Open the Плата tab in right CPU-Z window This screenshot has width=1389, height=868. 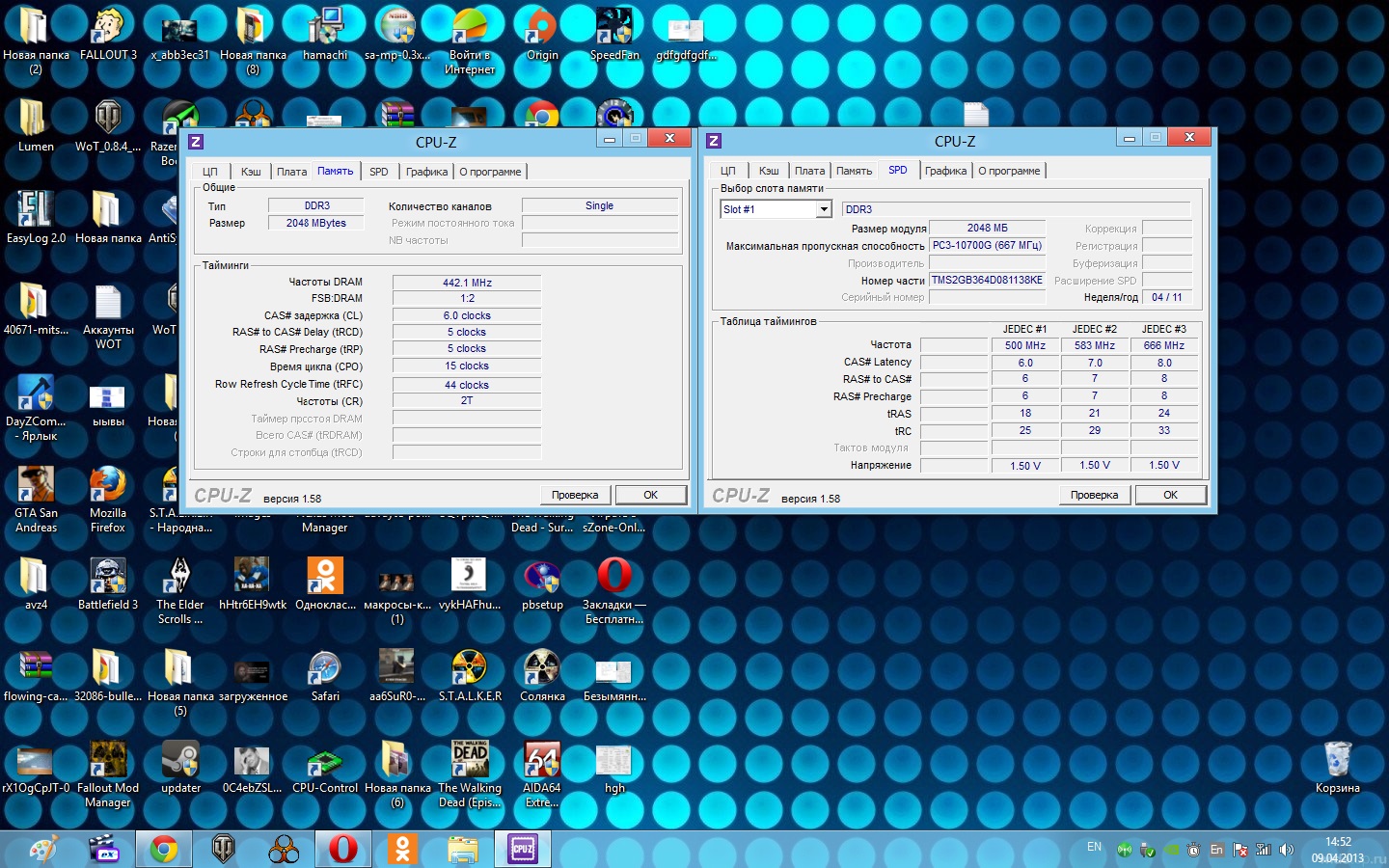[809, 171]
